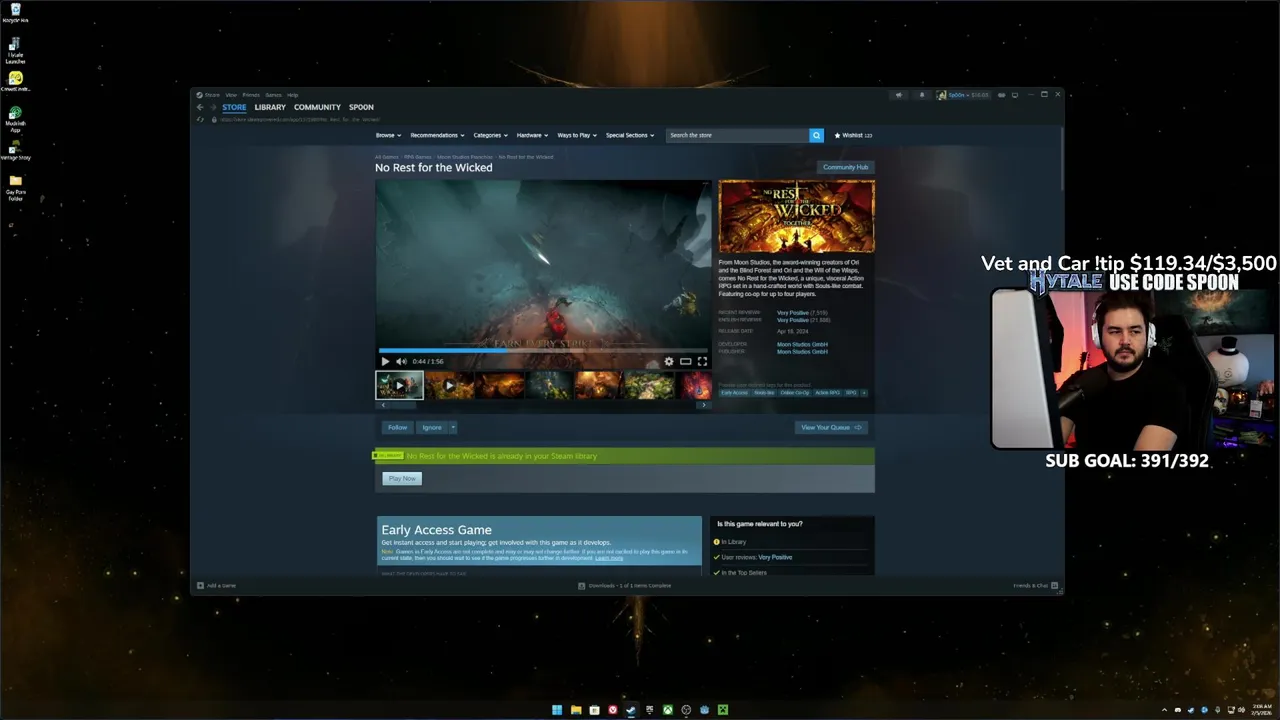Open Steam notifications bell
1280x720 pixels.
click(x=921, y=95)
